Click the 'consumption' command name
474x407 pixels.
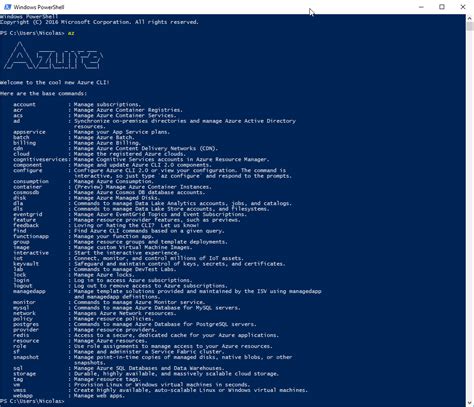tap(31, 181)
